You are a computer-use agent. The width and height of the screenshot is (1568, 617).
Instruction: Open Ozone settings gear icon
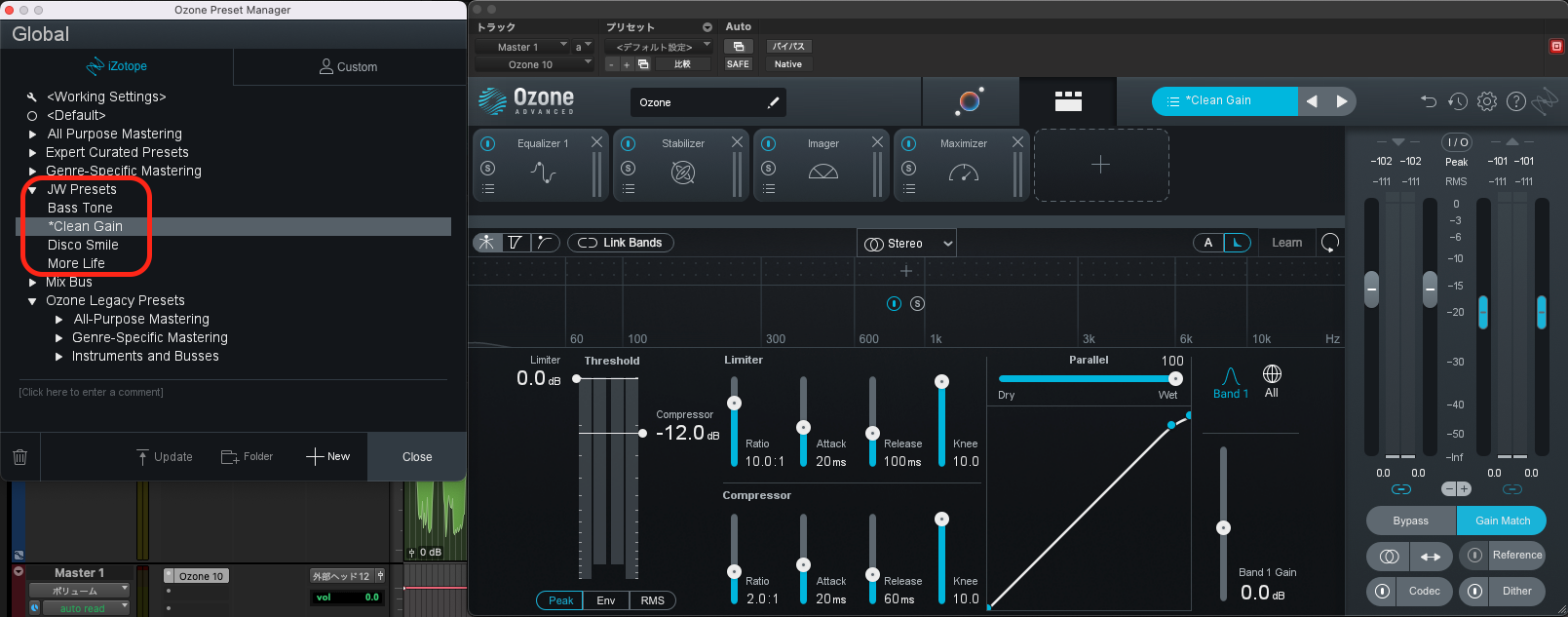[1487, 101]
